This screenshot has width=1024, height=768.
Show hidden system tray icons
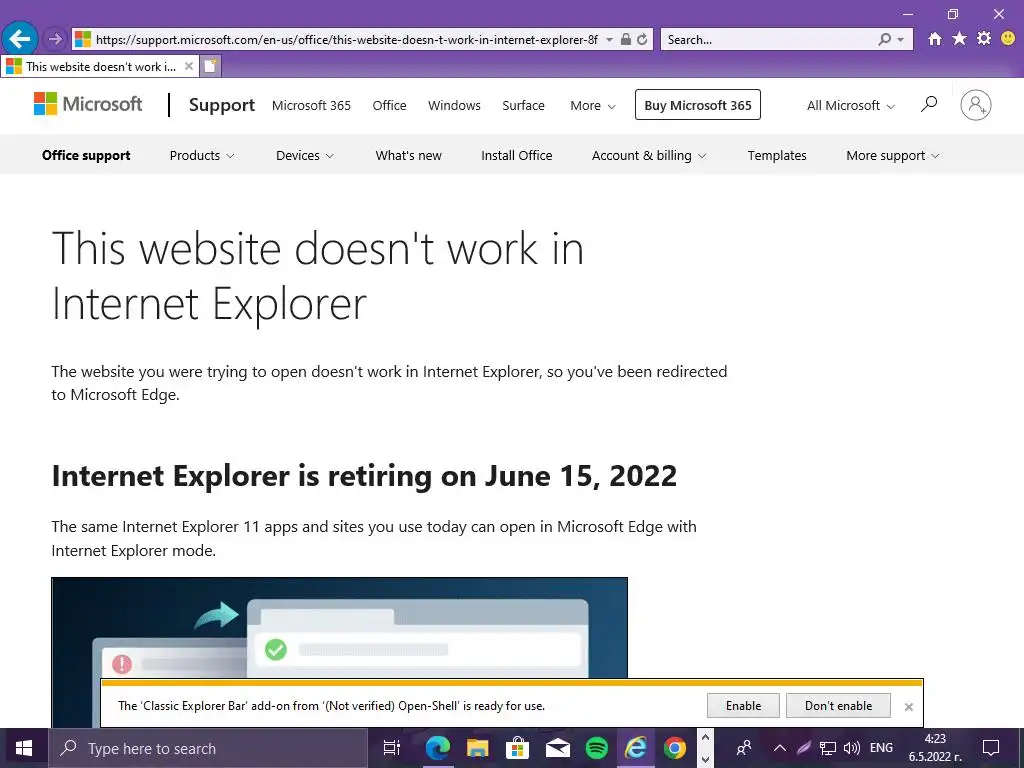coord(780,748)
